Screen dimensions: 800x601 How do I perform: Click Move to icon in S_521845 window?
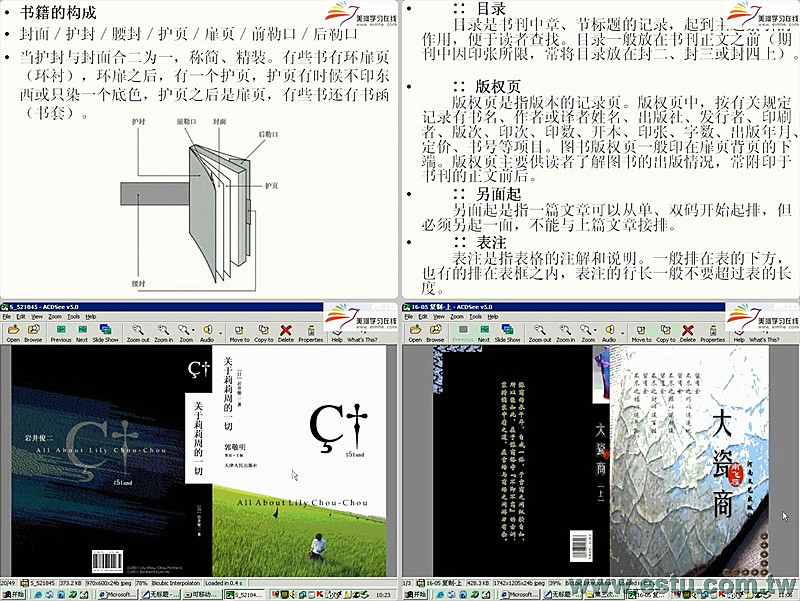coord(239,333)
